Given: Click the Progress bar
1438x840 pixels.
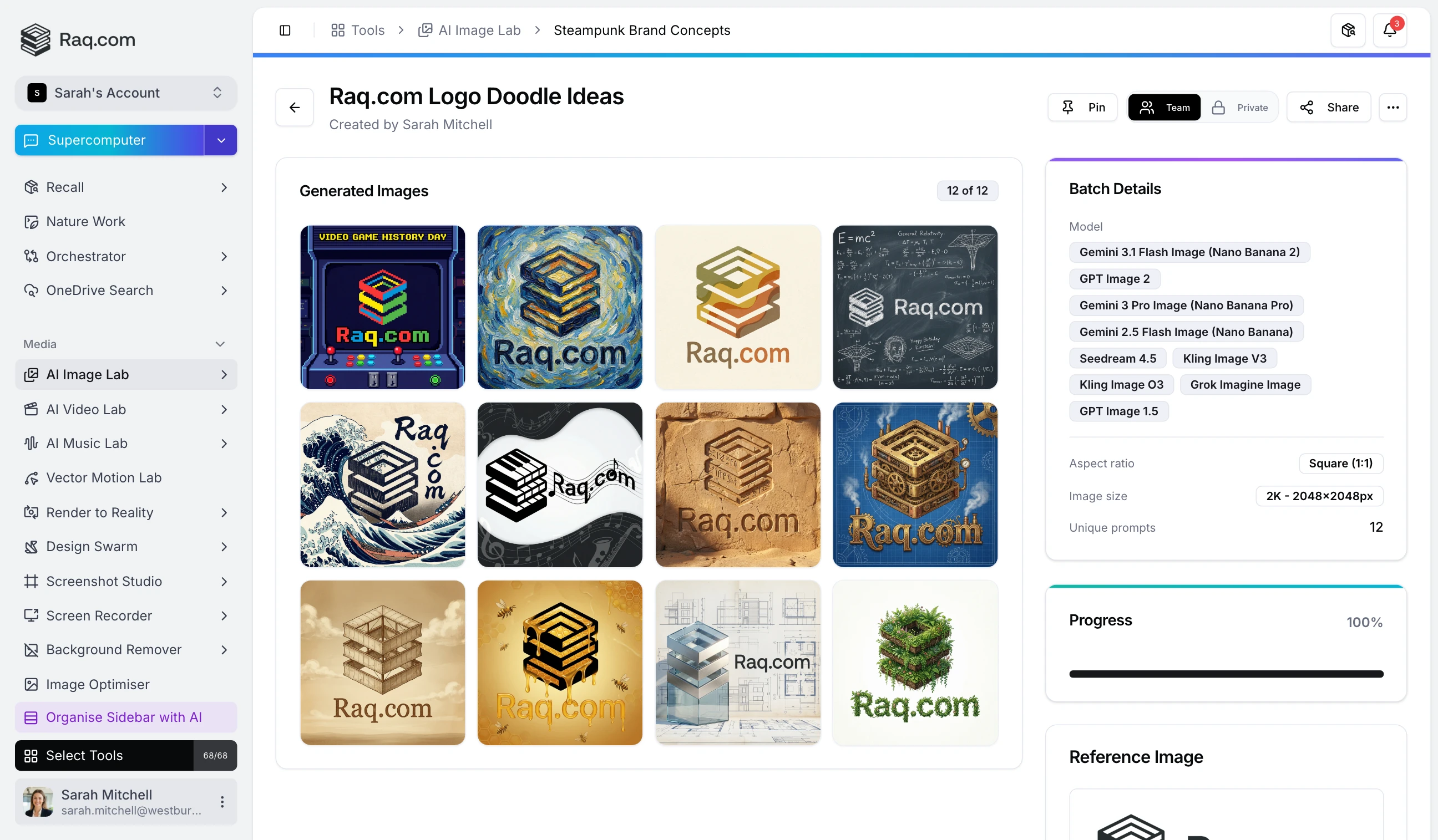Looking at the screenshot, I should pyautogui.click(x=1226, y=675).
